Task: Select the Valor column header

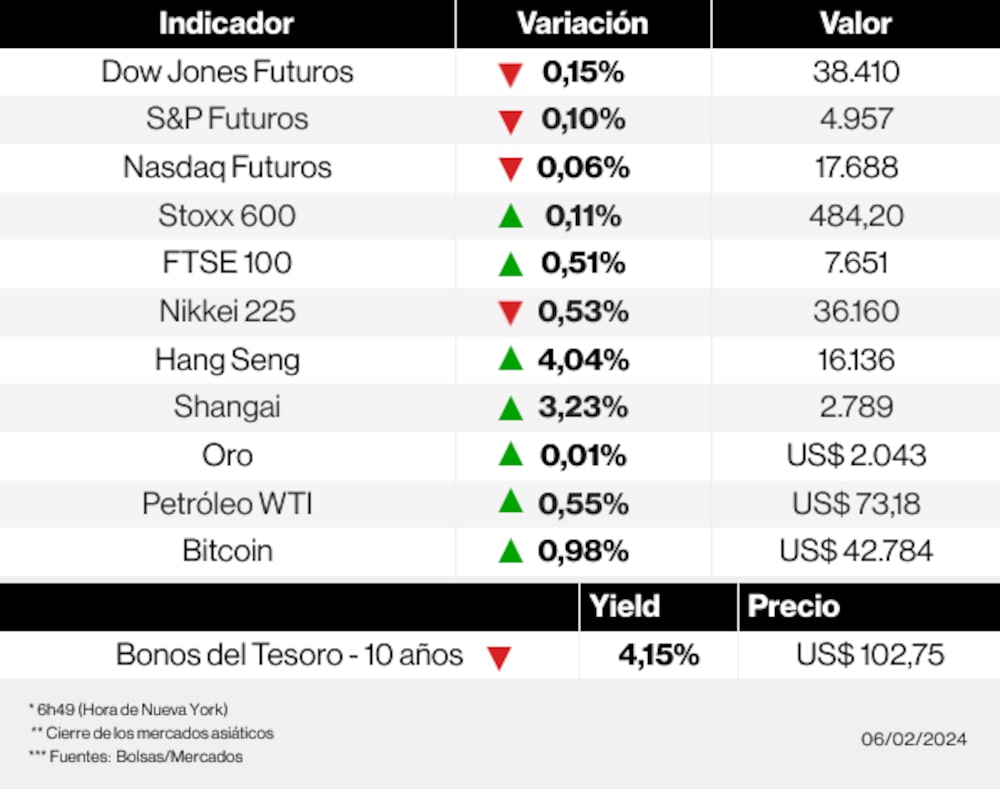Action: click(x=855, y=23)
